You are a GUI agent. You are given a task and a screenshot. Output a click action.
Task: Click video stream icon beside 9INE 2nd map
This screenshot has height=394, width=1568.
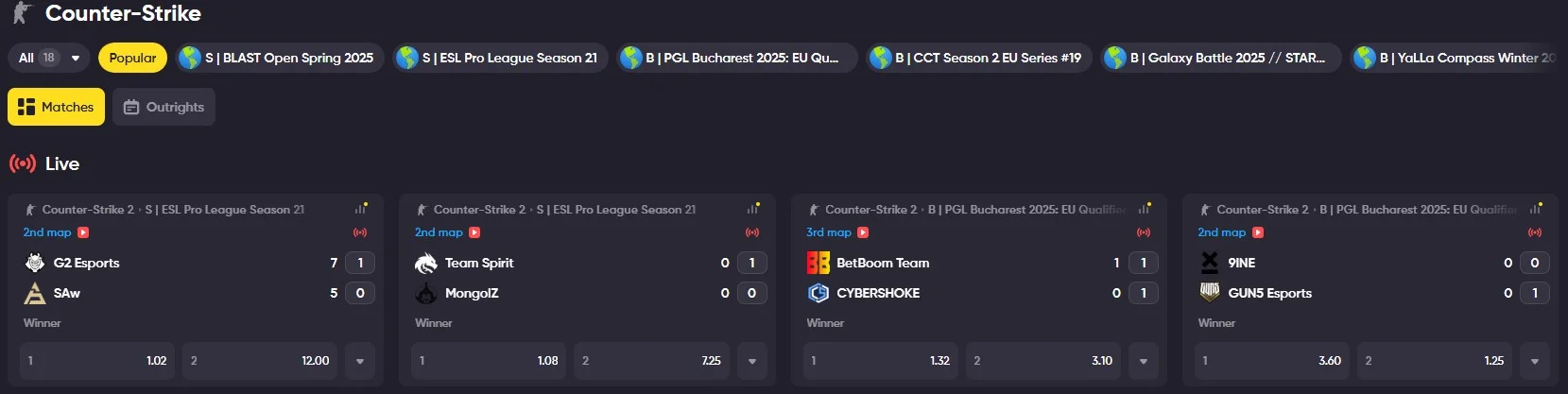[x=1258, y=232]
